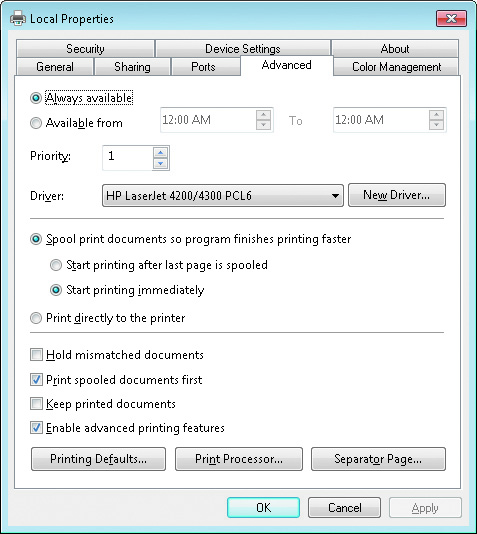Image resolution: width=477 pixels, height=534 pixels.
Task: Decrease Priority with the down arrow
Action: [x=160, y=163]
